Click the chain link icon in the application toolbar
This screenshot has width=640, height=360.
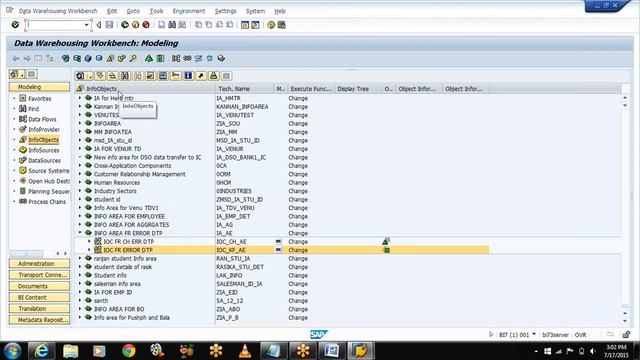click(x=187, y=58)
